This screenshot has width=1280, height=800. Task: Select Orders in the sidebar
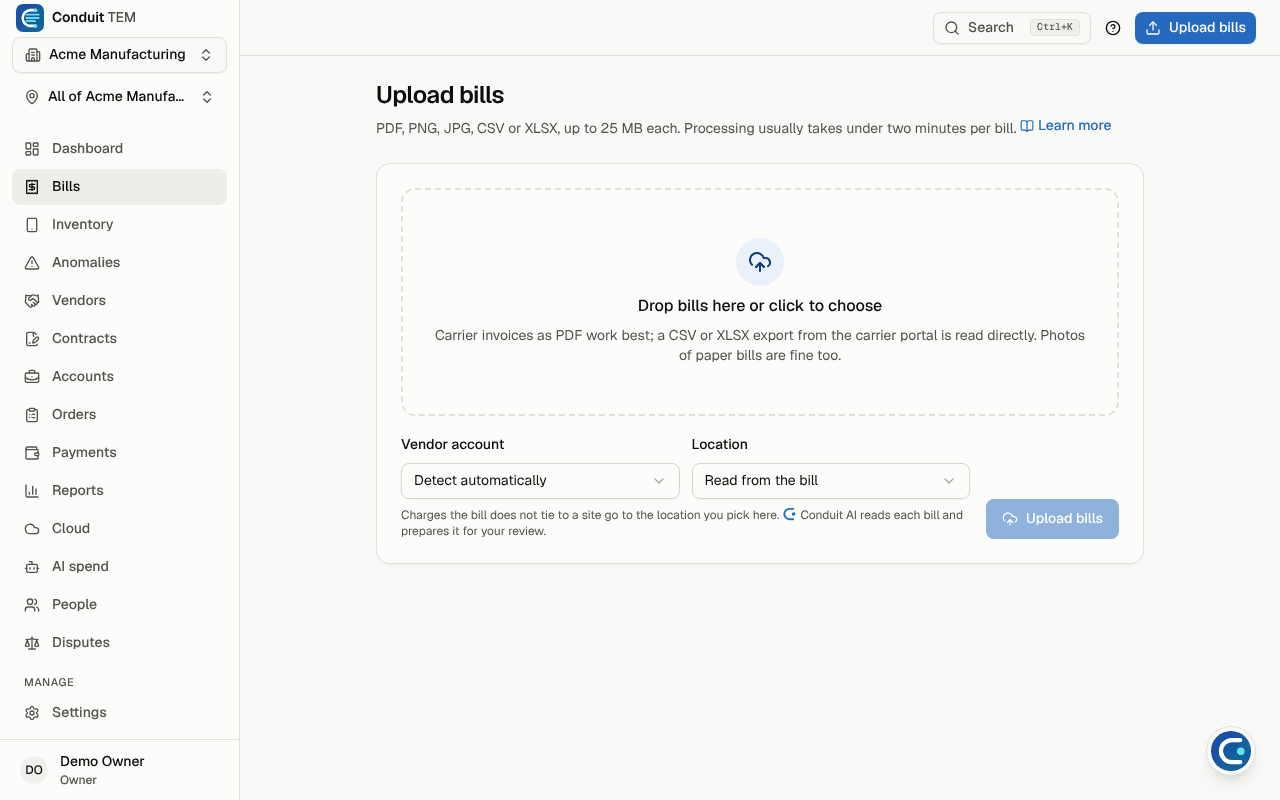119,414
